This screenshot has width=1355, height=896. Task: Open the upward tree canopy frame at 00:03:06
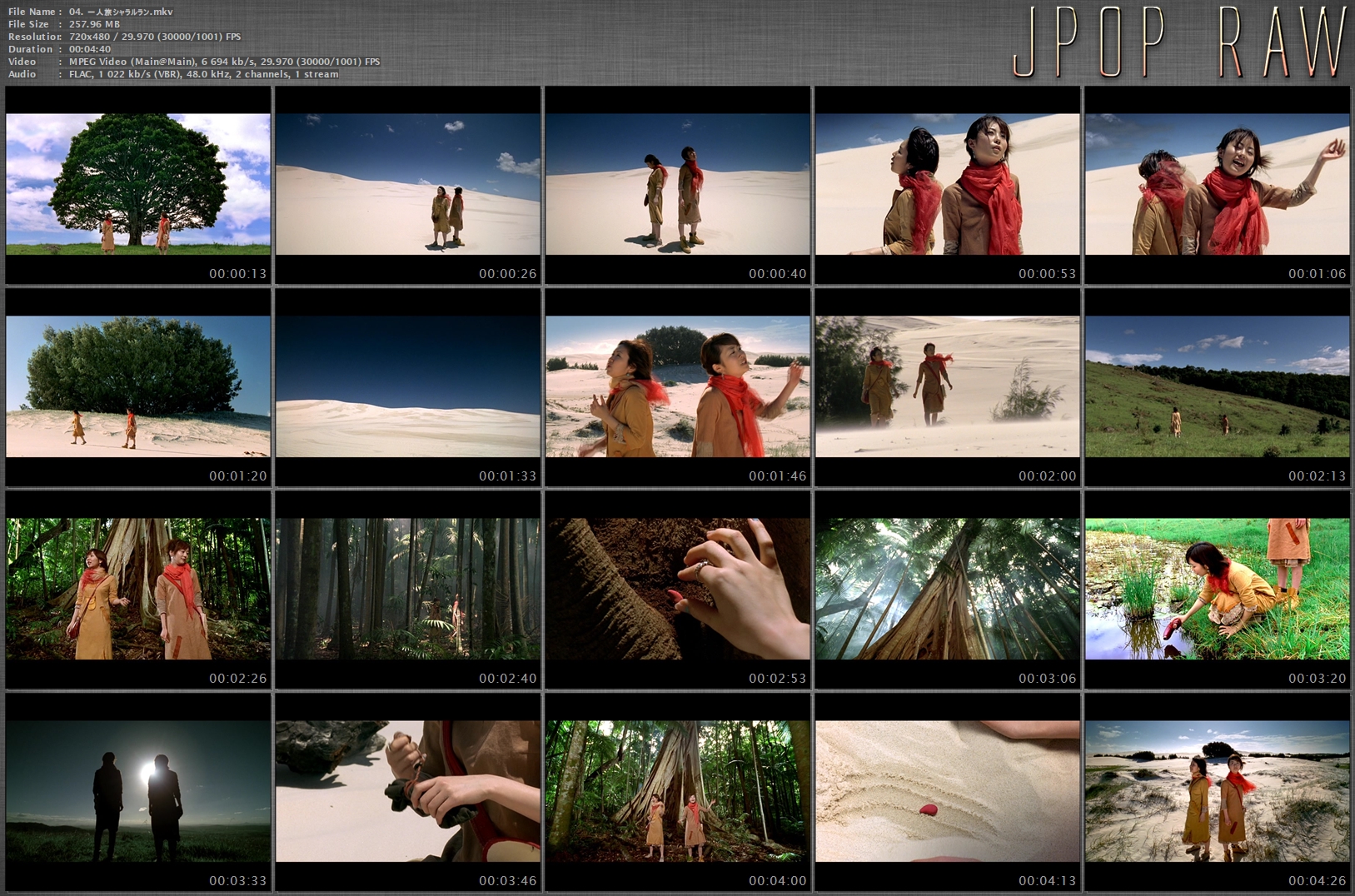pos(948,590)
